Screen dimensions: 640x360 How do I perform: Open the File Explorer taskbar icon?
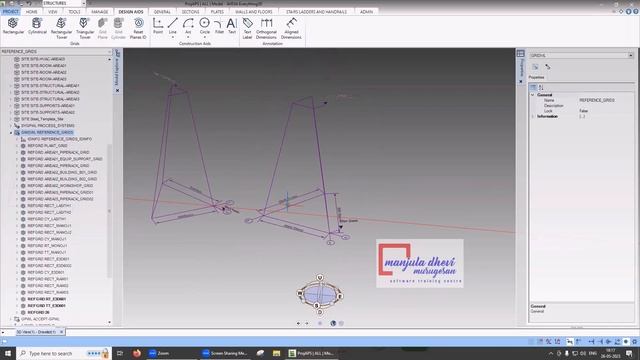[276, 353]
